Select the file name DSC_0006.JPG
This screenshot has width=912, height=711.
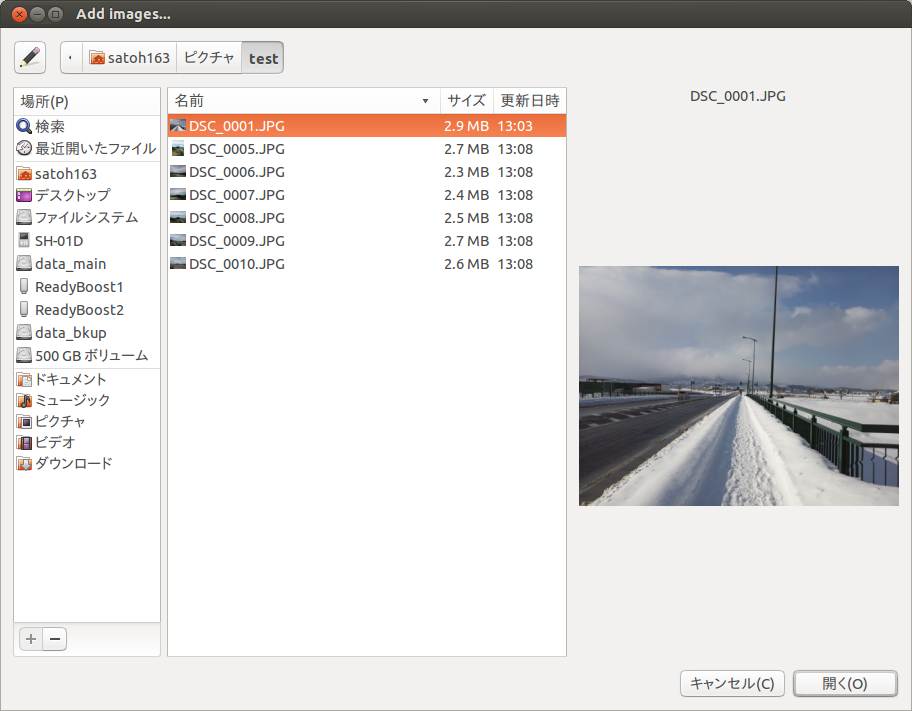point(237,172)
